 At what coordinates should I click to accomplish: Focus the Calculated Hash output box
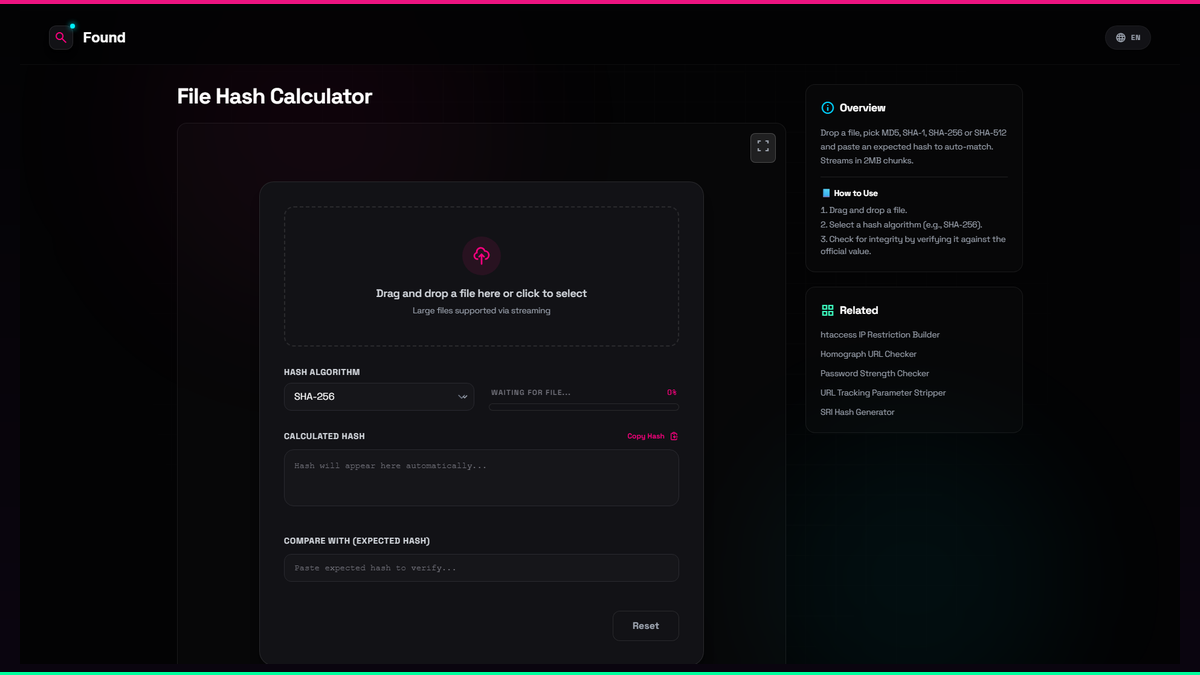pos(481,478)
